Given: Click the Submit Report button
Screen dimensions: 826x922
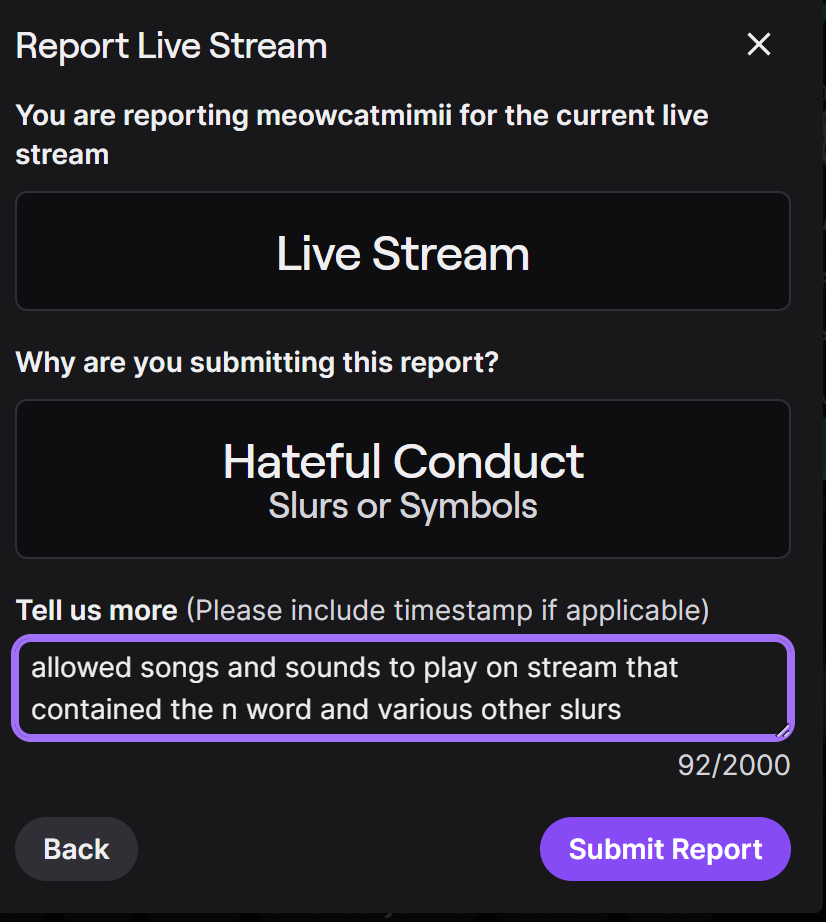Looking at the screenshot, I should click(665, 850).
